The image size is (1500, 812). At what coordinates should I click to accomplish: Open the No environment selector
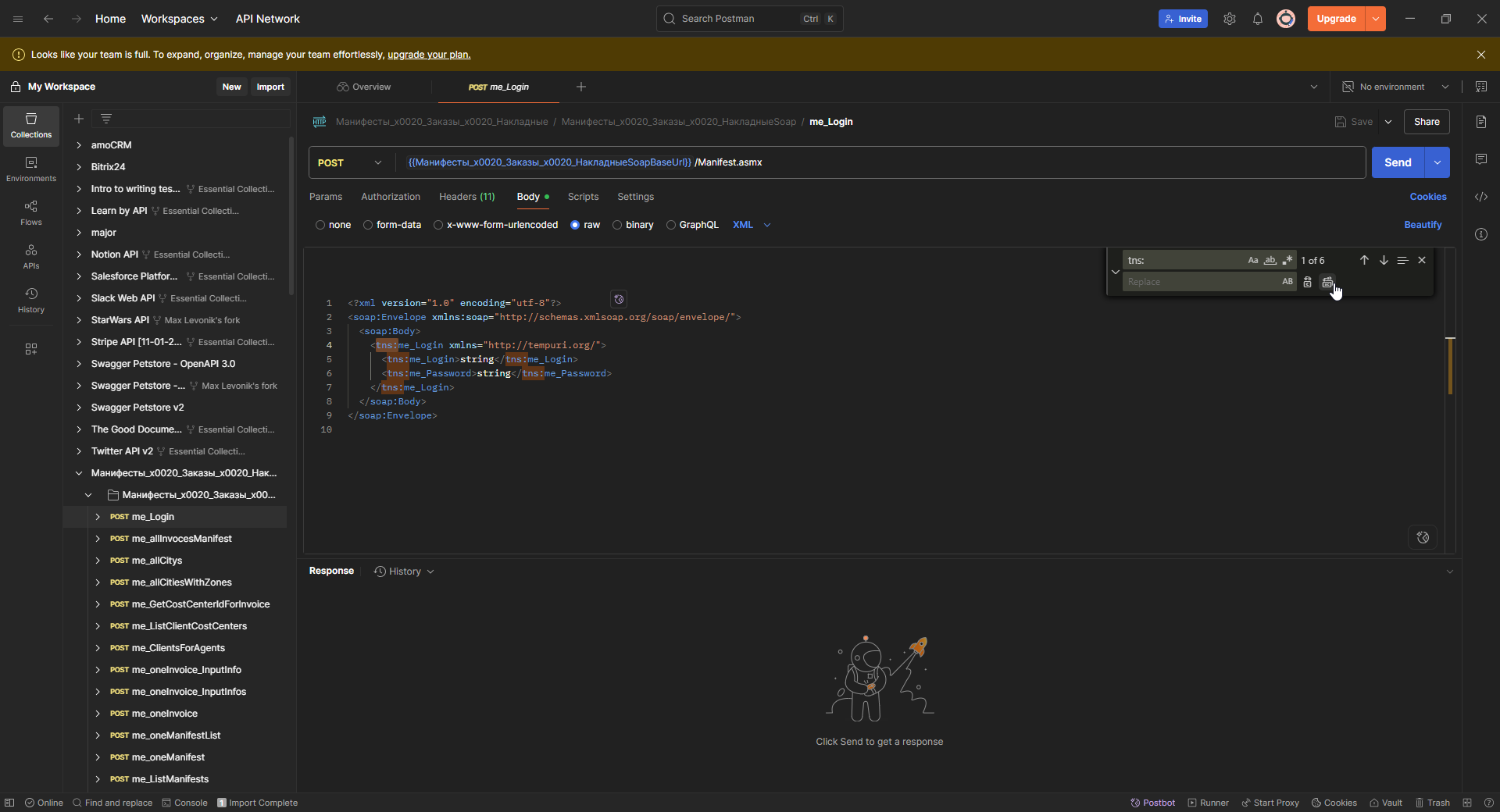1395,87
